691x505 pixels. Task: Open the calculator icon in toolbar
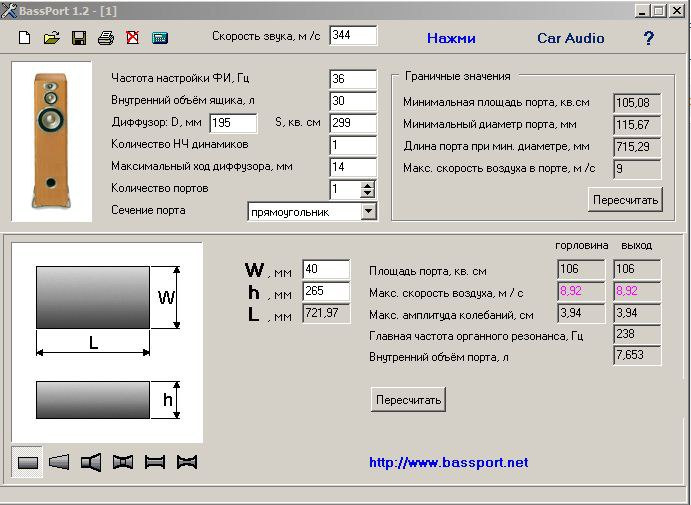[x=159, y=38]
